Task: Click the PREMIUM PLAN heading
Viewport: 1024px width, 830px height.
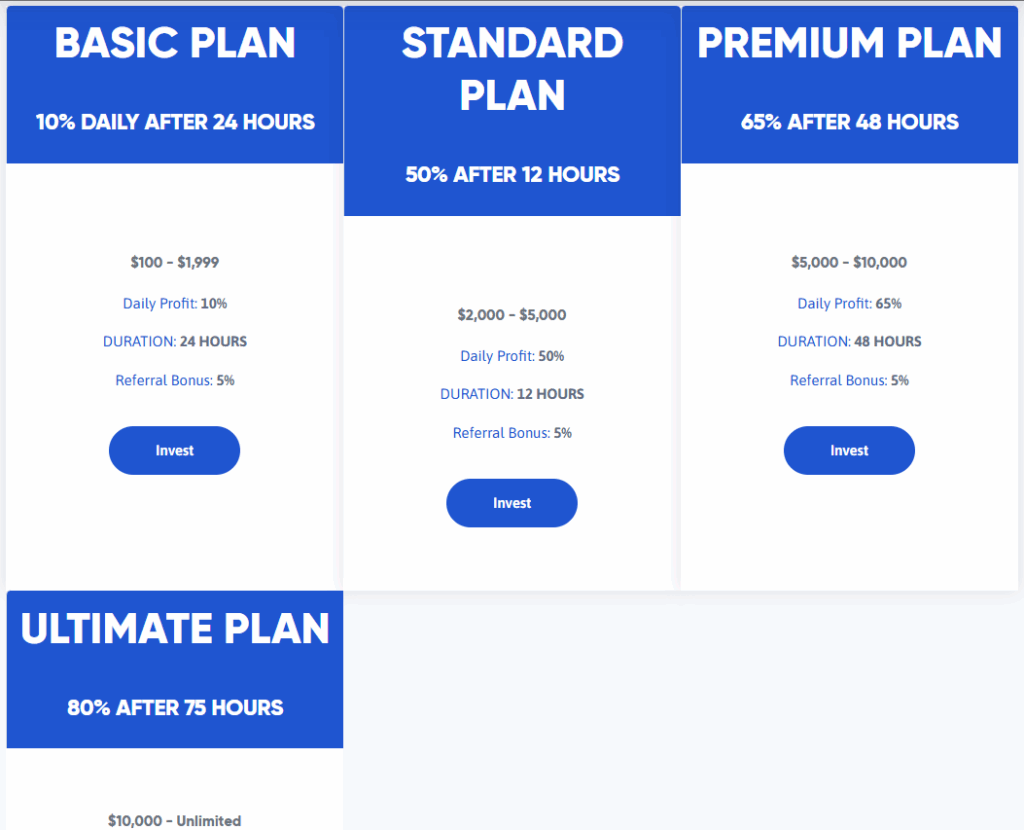Action: tap(849, 44)
